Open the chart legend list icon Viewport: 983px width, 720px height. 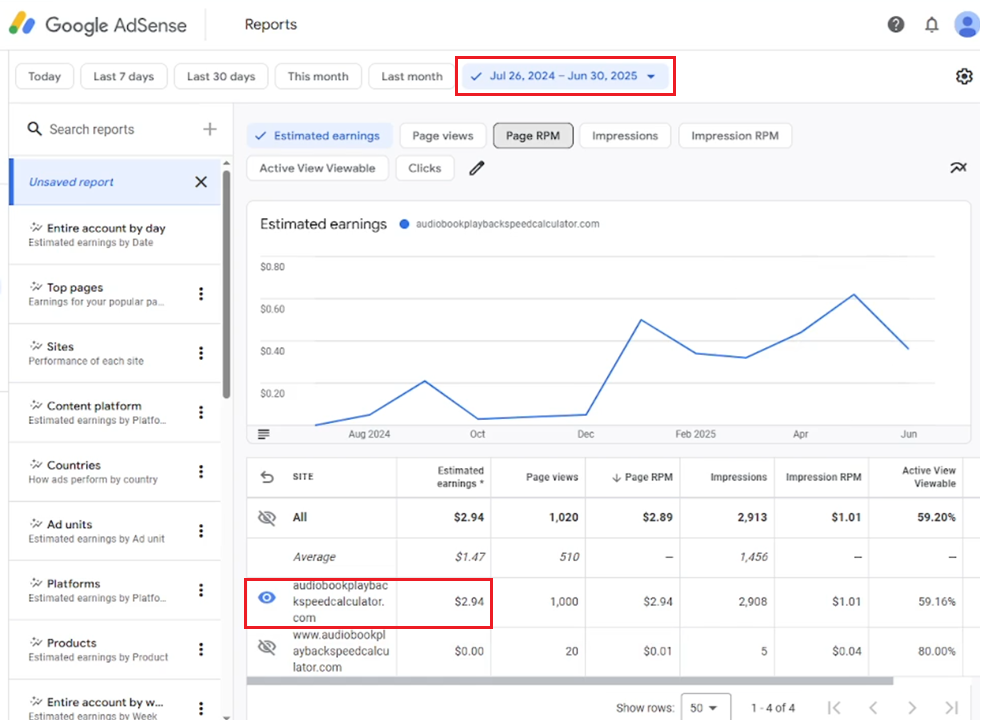point(264,434)
